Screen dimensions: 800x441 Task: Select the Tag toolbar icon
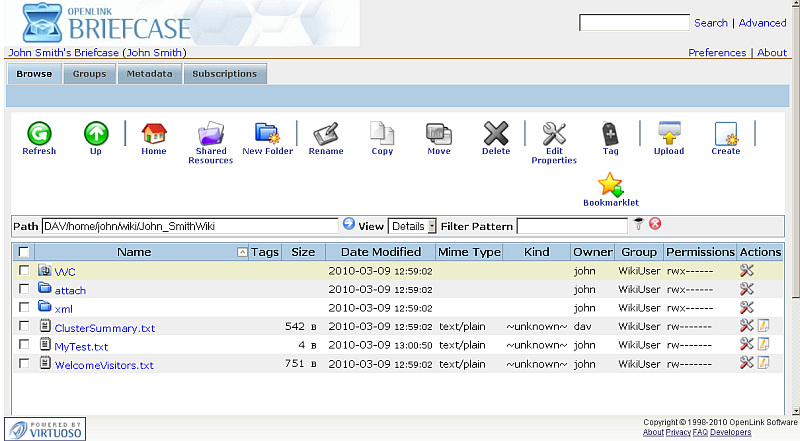click(610, 134)
